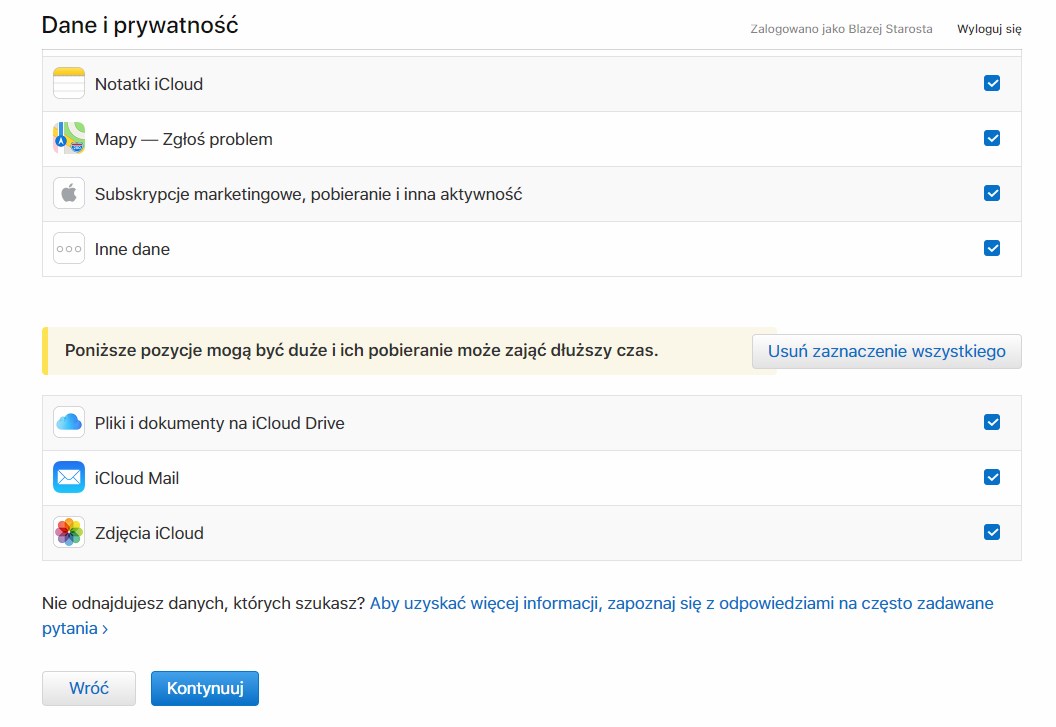Click Usuń zaznaczenie wszystkiego button
This screenshot has height=727, width=1056.
pos(886,352)
